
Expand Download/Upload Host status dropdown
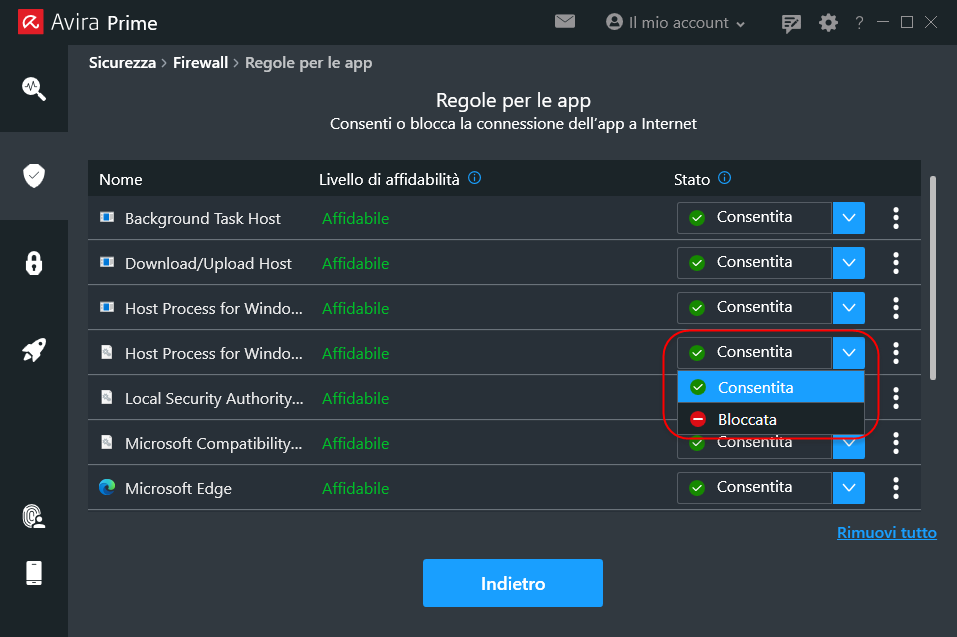[848, 263]
